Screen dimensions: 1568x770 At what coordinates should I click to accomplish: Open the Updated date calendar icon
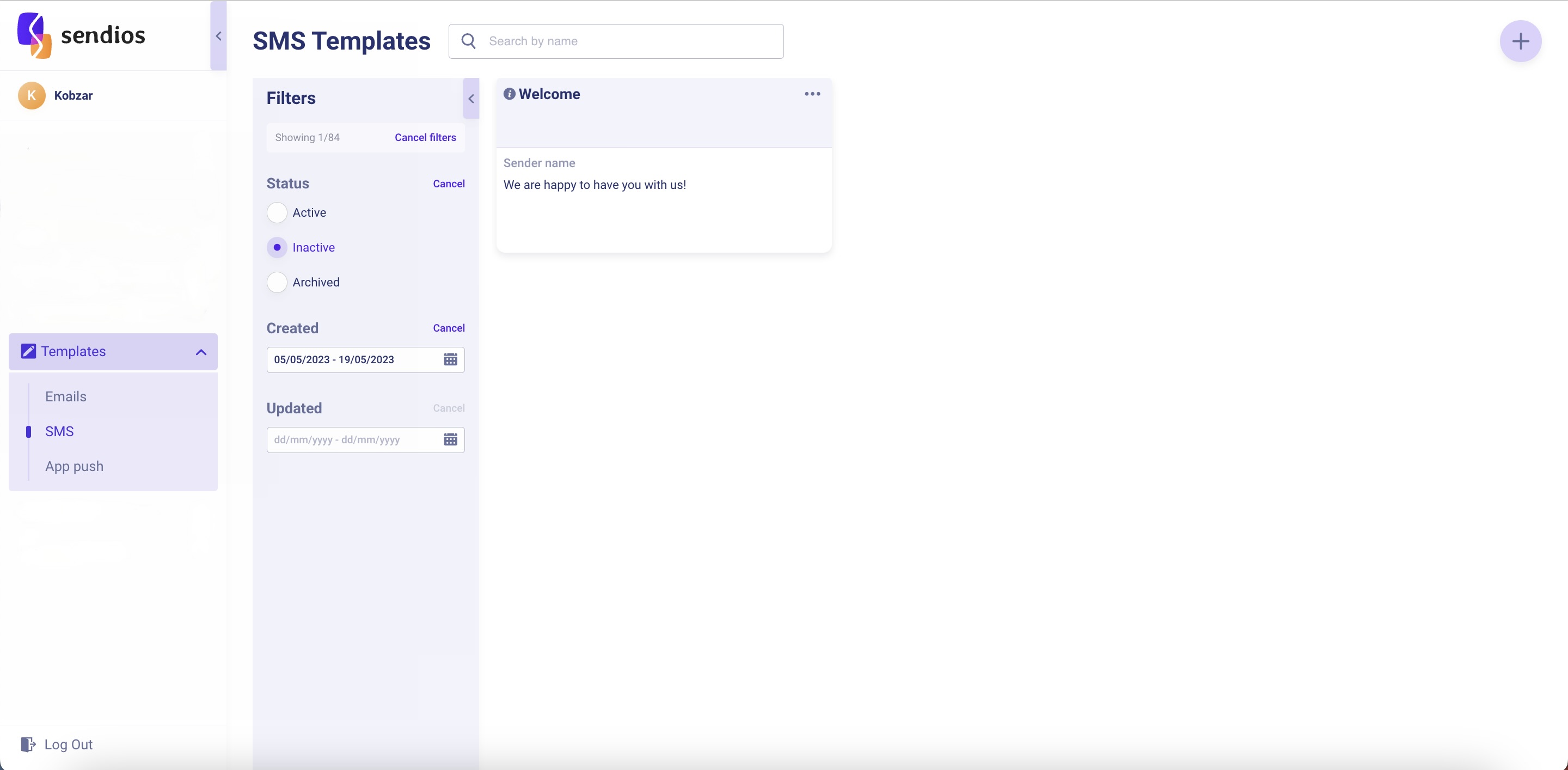(x=450, y=439)
